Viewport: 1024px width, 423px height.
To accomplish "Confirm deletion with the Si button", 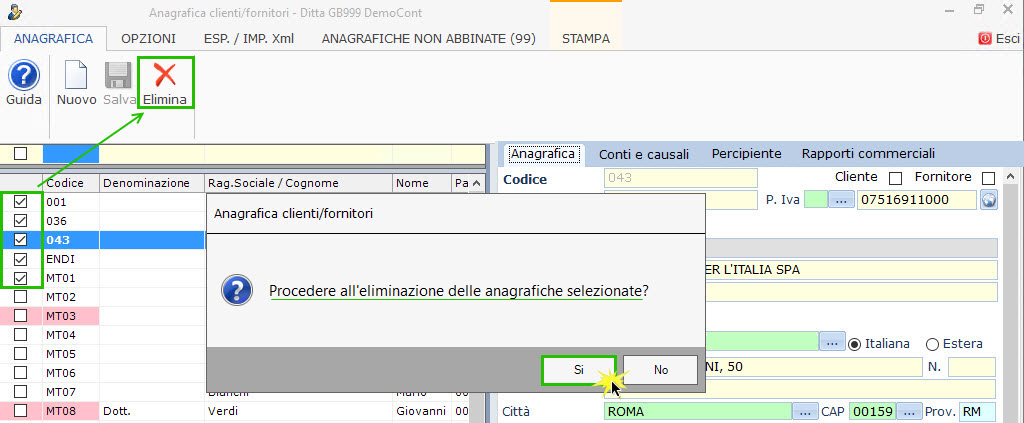I will 578,369.
